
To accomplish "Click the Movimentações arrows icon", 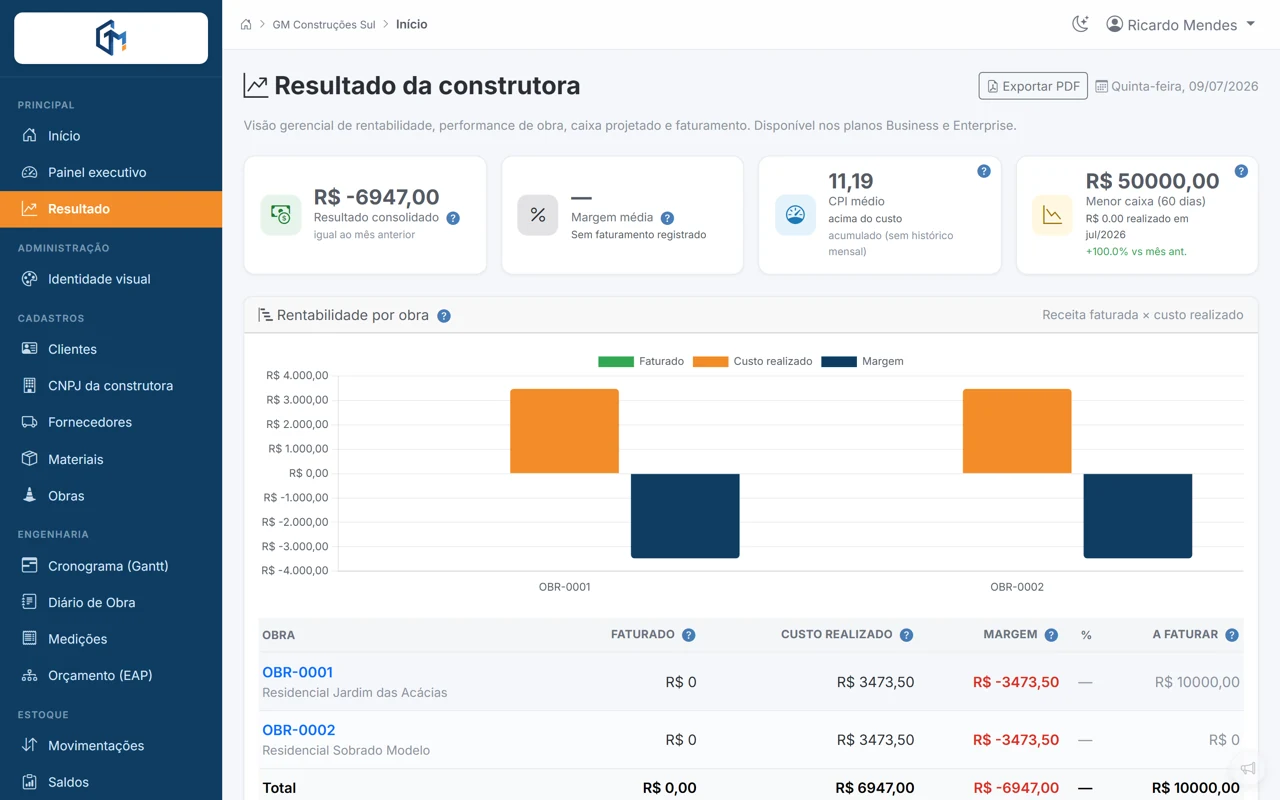I will tap(29, 745).
